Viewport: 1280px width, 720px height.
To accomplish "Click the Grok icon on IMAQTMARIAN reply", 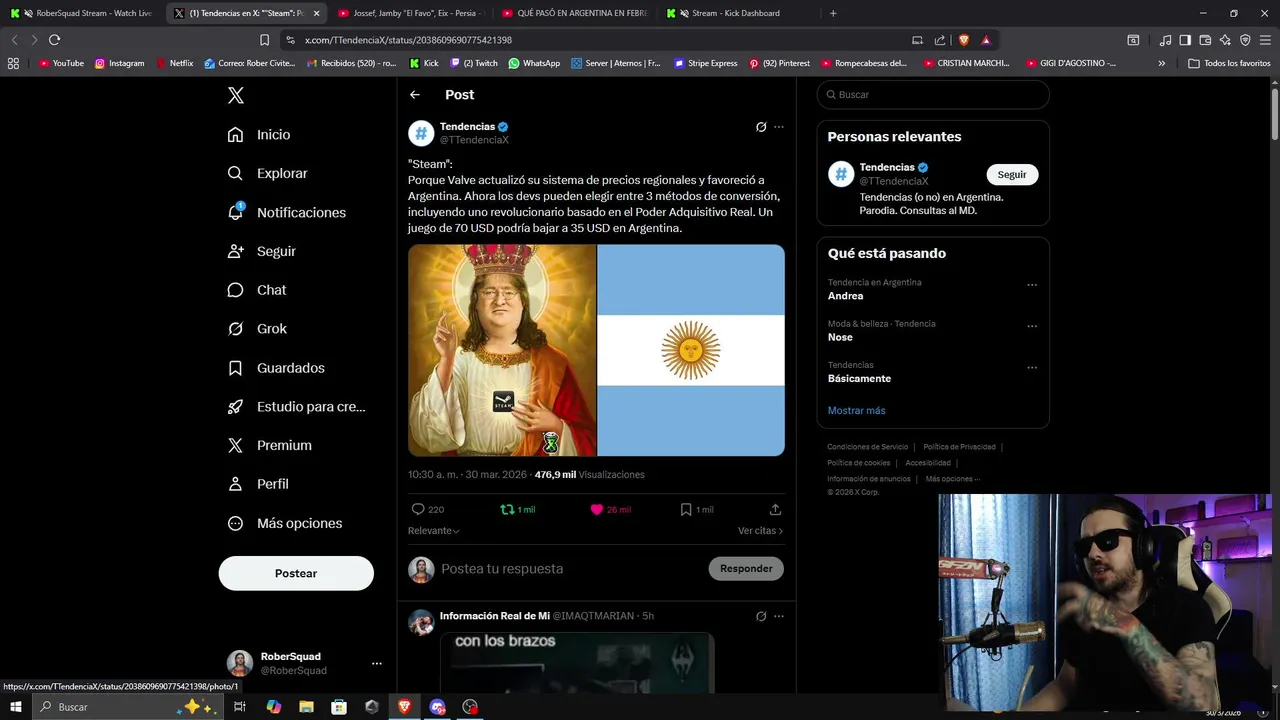I will (x=761, y=616).
